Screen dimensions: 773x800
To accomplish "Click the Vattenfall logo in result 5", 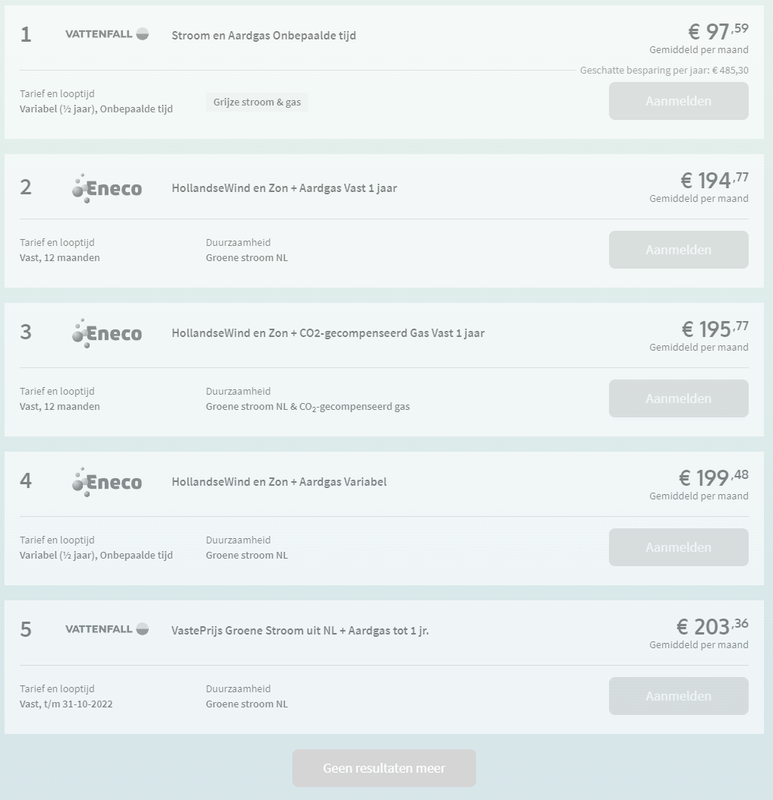I will (107, 629).
